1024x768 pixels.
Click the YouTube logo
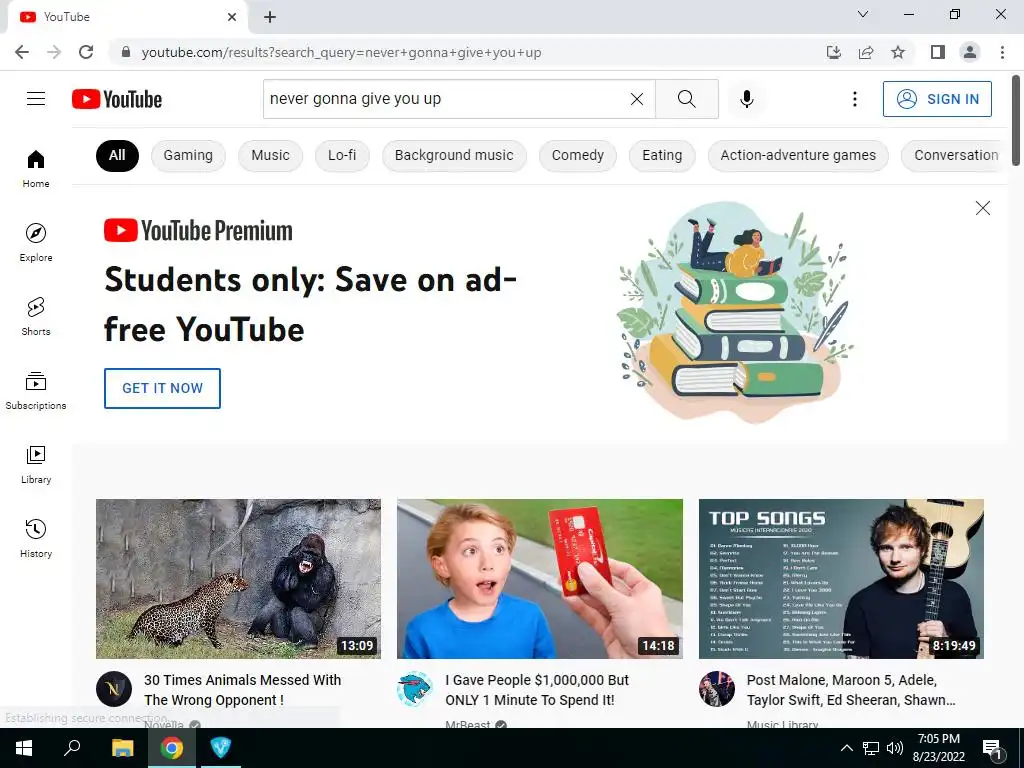tap(117, 99)
